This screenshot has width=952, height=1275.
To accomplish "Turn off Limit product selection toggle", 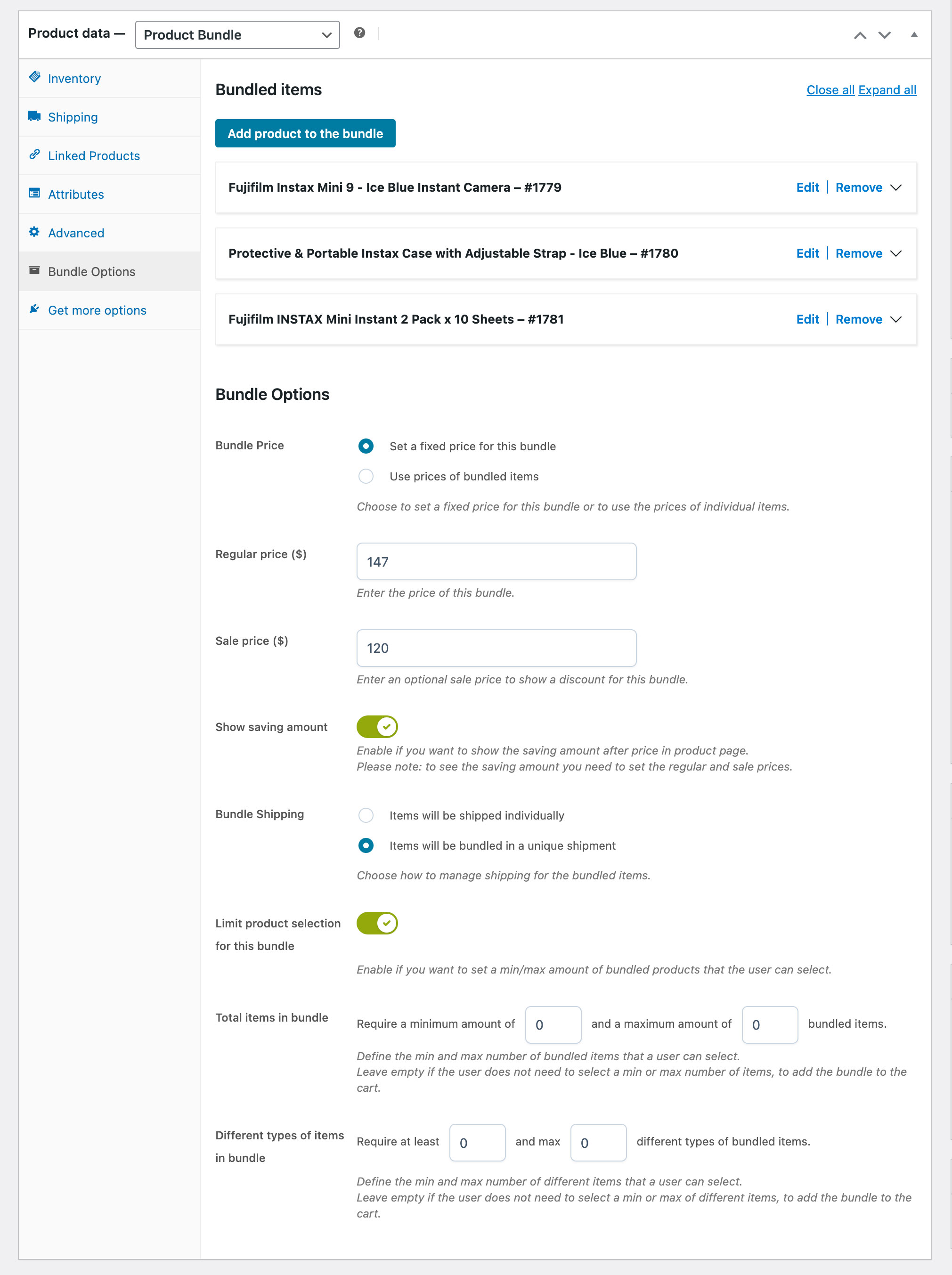I will click(377, 923).
